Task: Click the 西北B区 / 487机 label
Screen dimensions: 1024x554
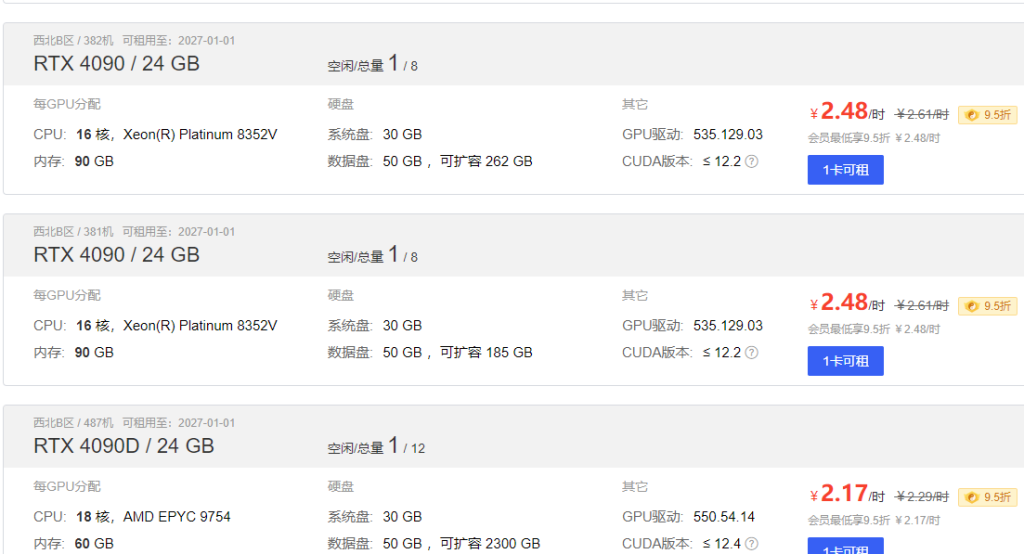Action: [x=73, y=423]
